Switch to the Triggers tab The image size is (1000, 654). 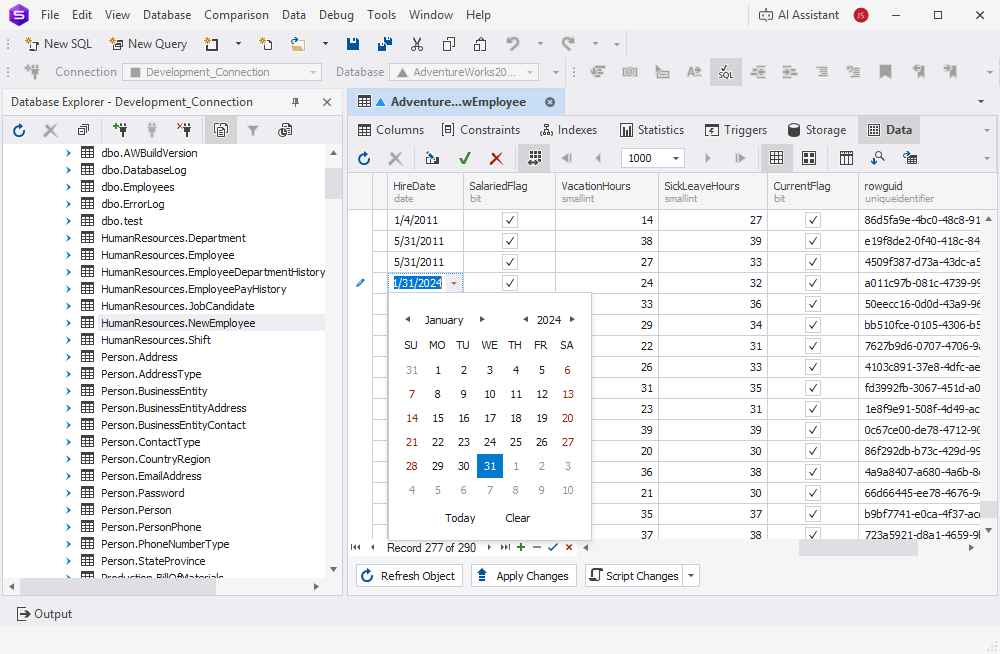pyautogui.click(x=735, y=130)
